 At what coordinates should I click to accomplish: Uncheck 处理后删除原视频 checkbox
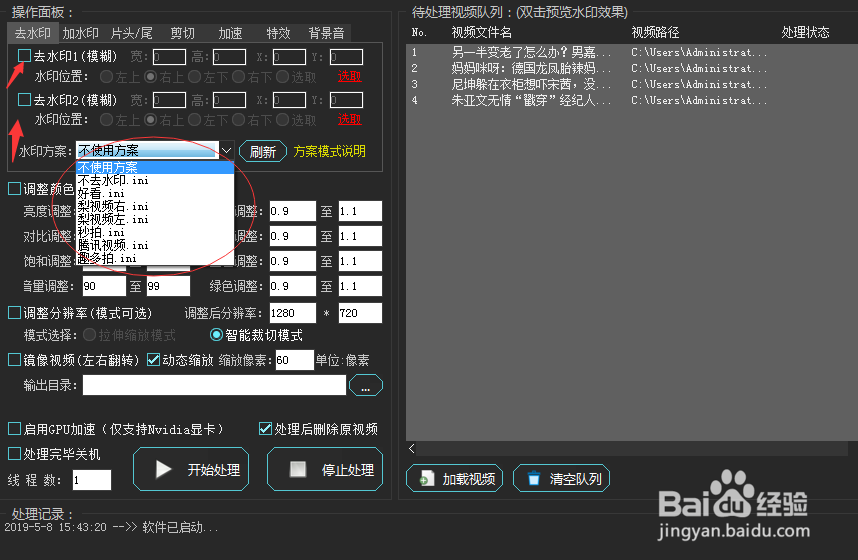[x=265, y=429]
